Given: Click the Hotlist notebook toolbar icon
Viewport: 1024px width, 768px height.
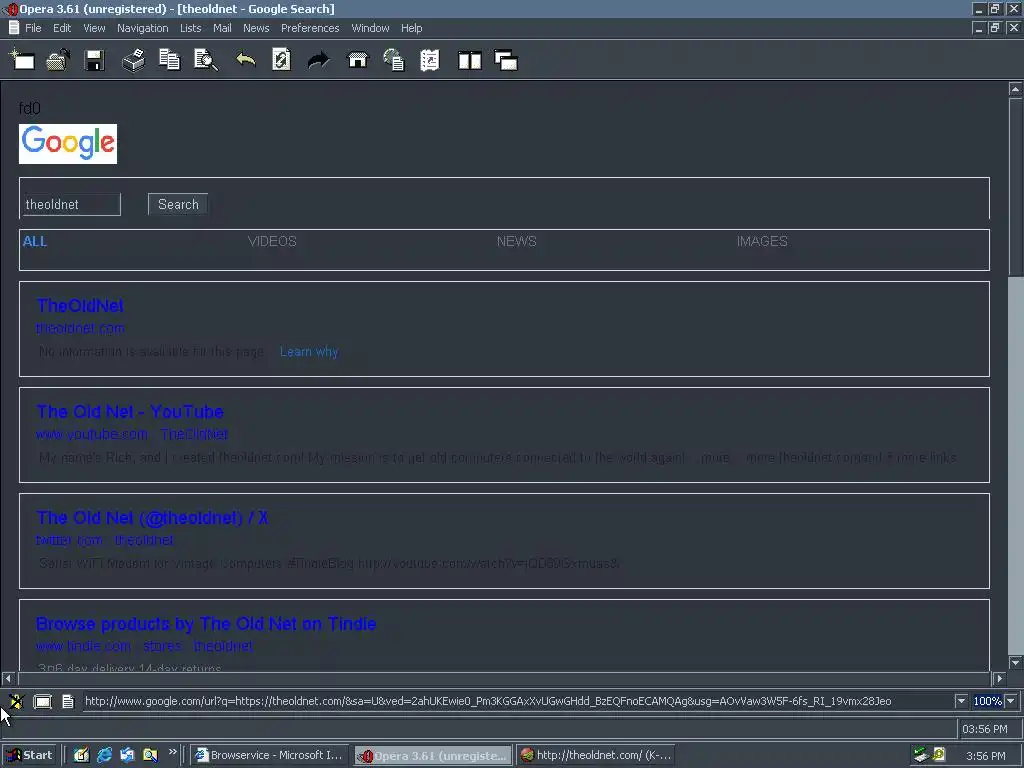Looking at the screenshot, I should coord(430,60).
